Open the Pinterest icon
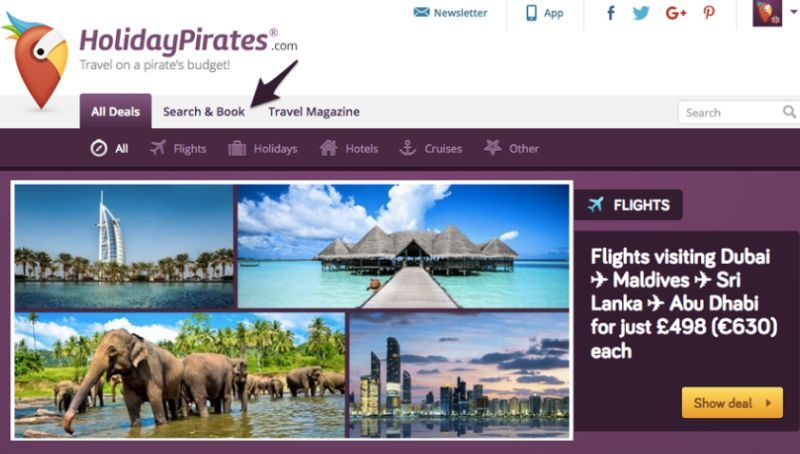The height and width of the screenshot is (454, 800). 709,13
